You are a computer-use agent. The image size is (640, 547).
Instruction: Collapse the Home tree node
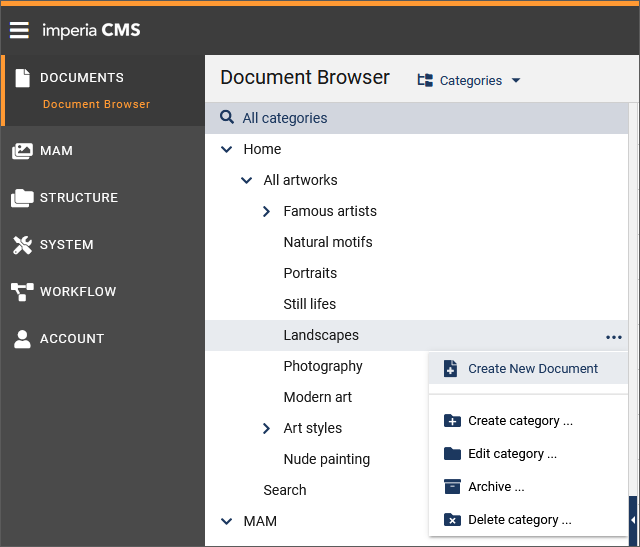pyautogui.click(x=227, y=149)
